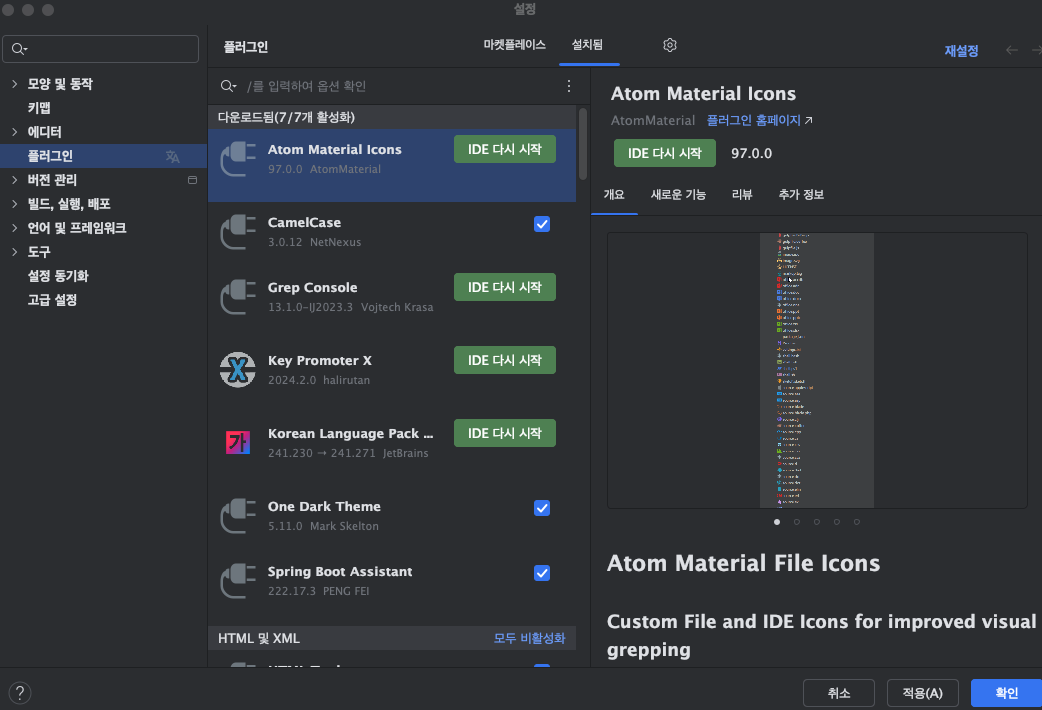
Task: Click 모두 비활성화 for HTML 및 XML
Action: [529, 638]
